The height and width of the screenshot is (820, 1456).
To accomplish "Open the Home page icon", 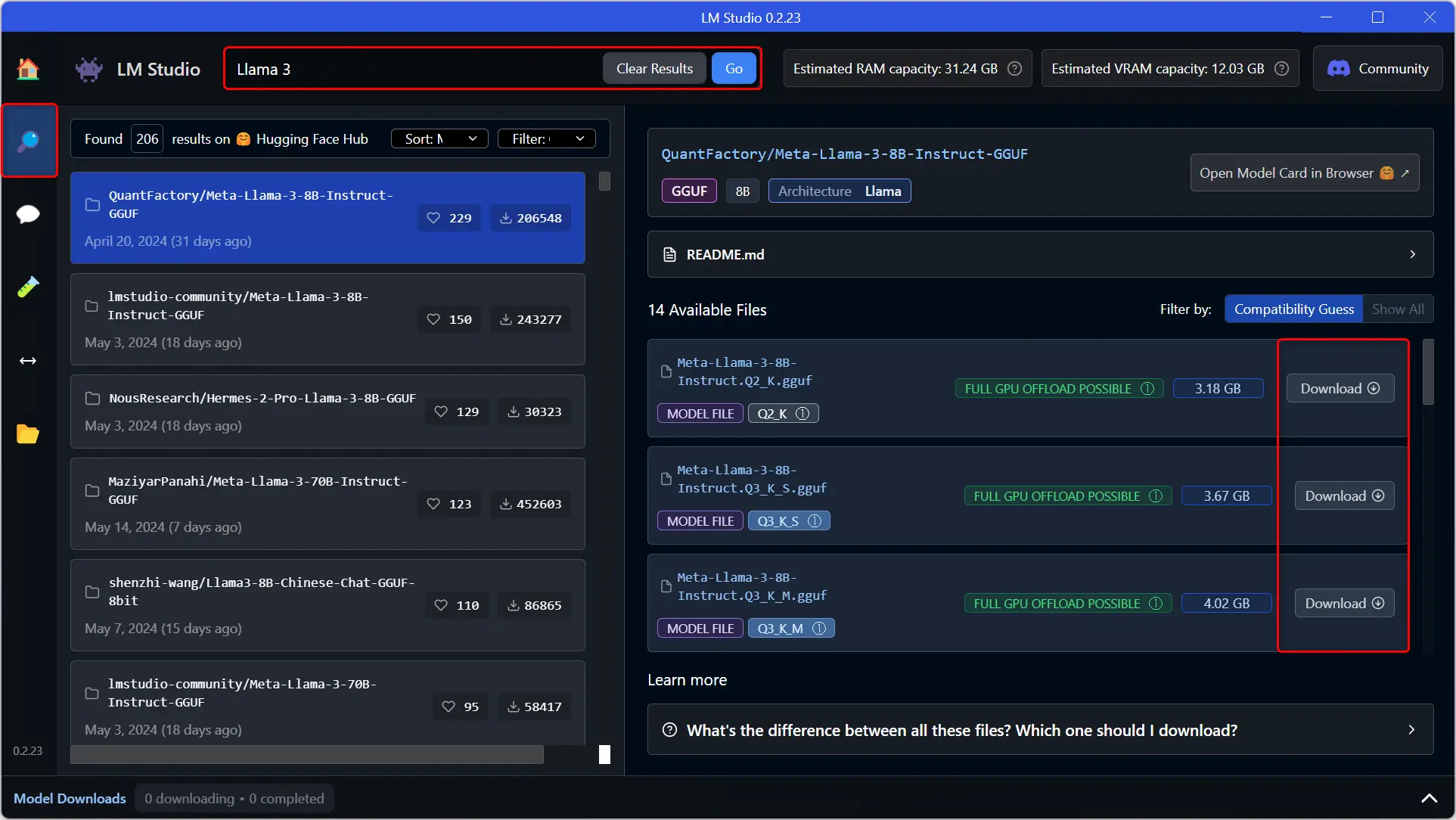I will (28, 69).
